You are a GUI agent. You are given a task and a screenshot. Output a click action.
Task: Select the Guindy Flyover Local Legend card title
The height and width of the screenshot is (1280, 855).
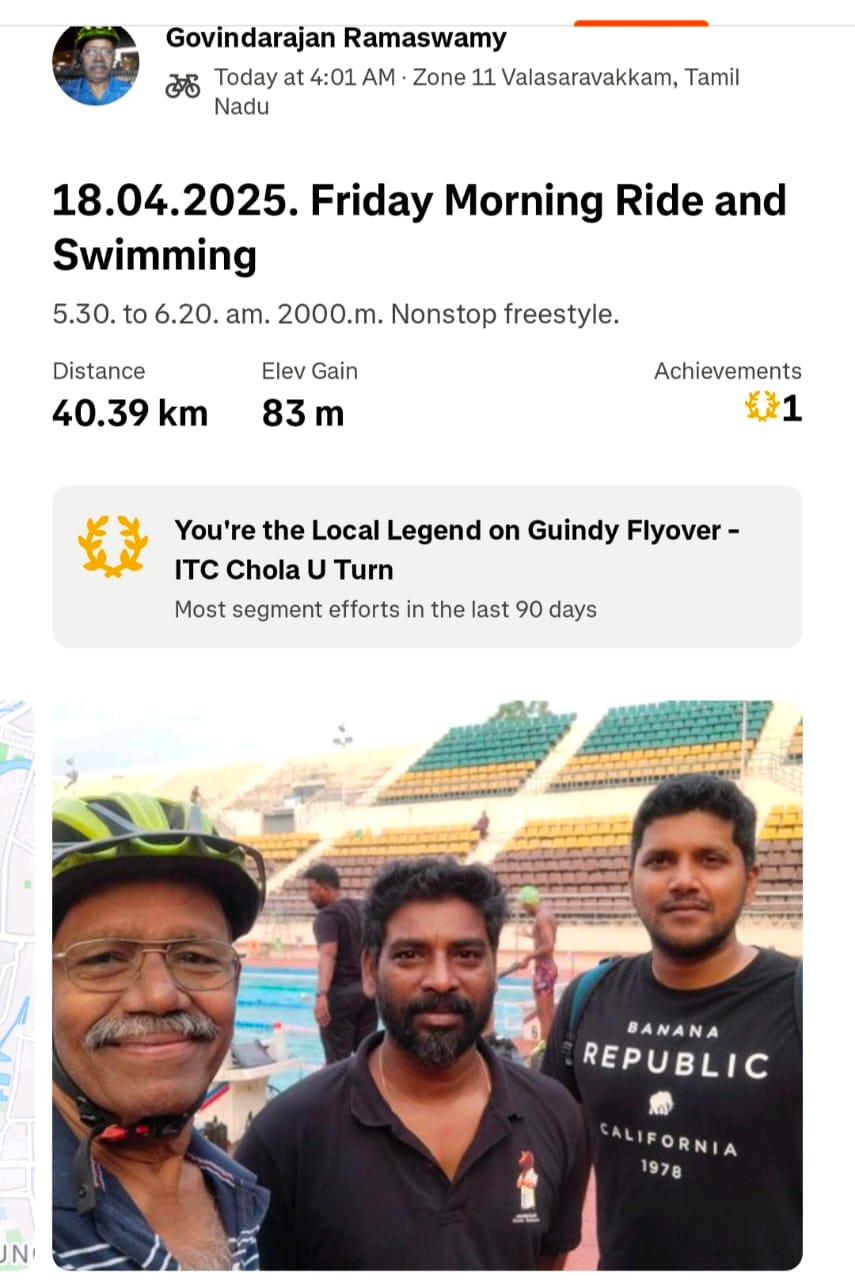point(457,549)
